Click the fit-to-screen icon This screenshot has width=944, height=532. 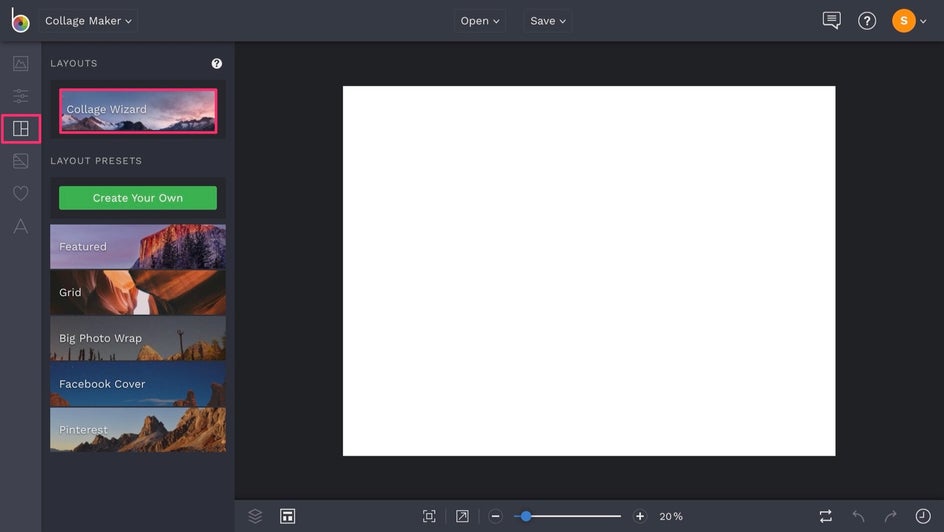point(429,516)
